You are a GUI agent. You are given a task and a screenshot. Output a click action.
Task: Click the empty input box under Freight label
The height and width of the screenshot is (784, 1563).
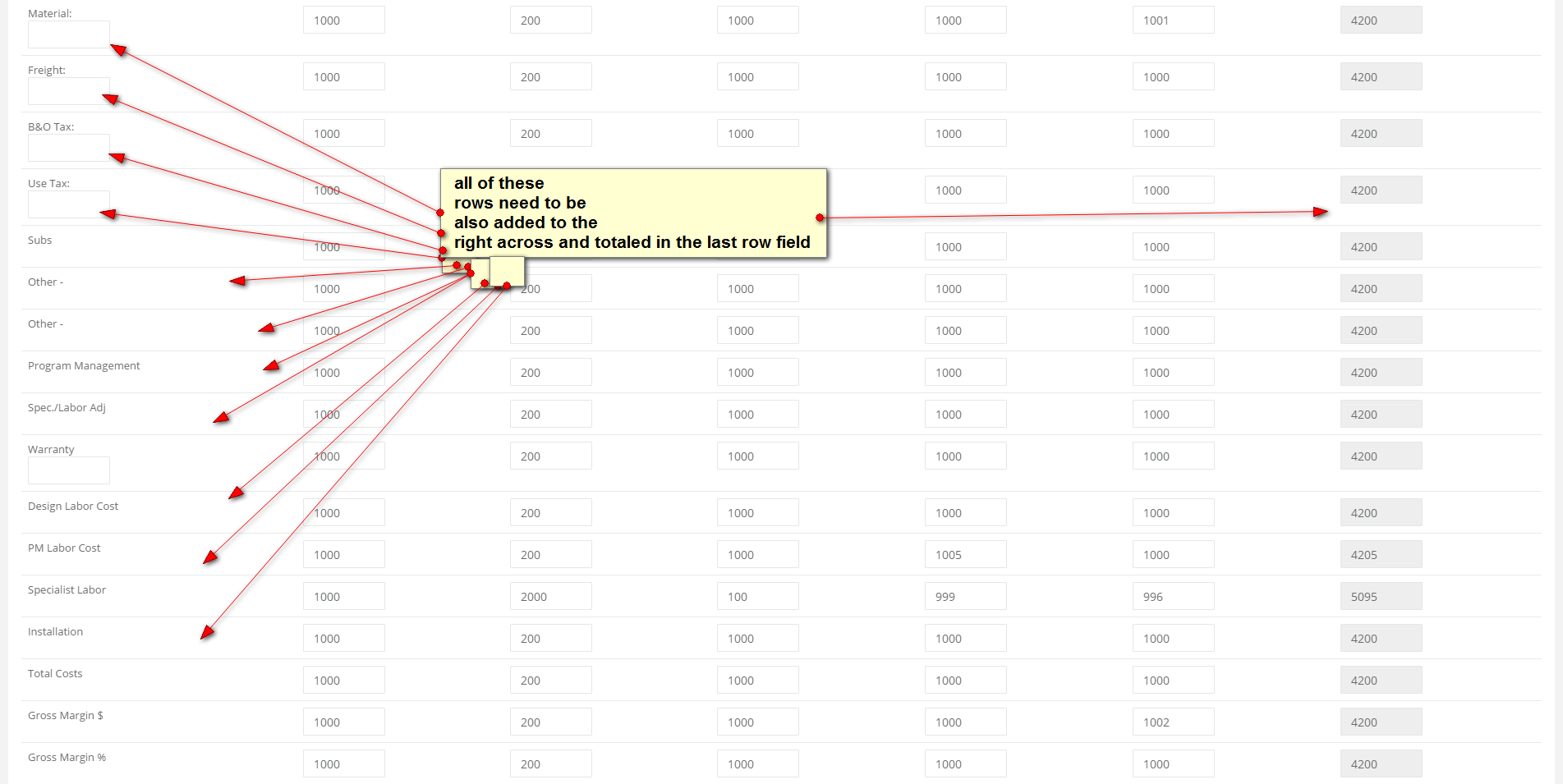(x=69, y=91)
